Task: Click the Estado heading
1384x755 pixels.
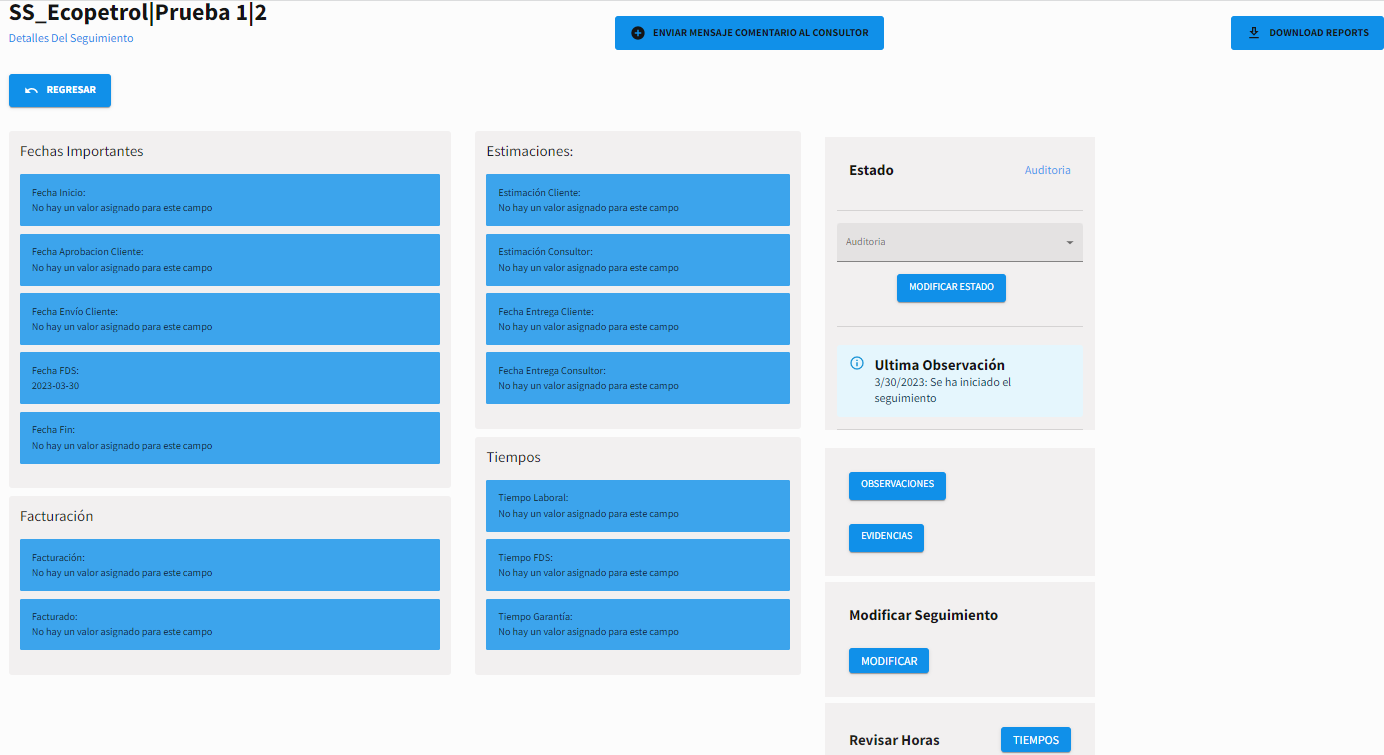Action: (871, 170)
